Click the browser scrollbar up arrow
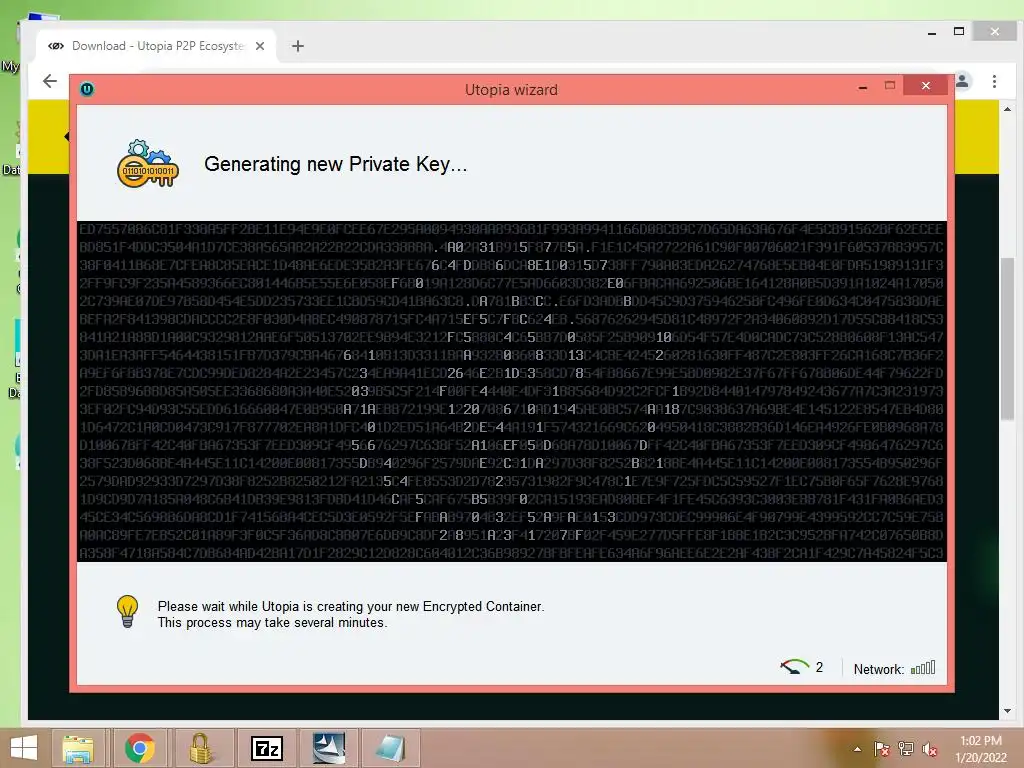 pos(1007,109)
